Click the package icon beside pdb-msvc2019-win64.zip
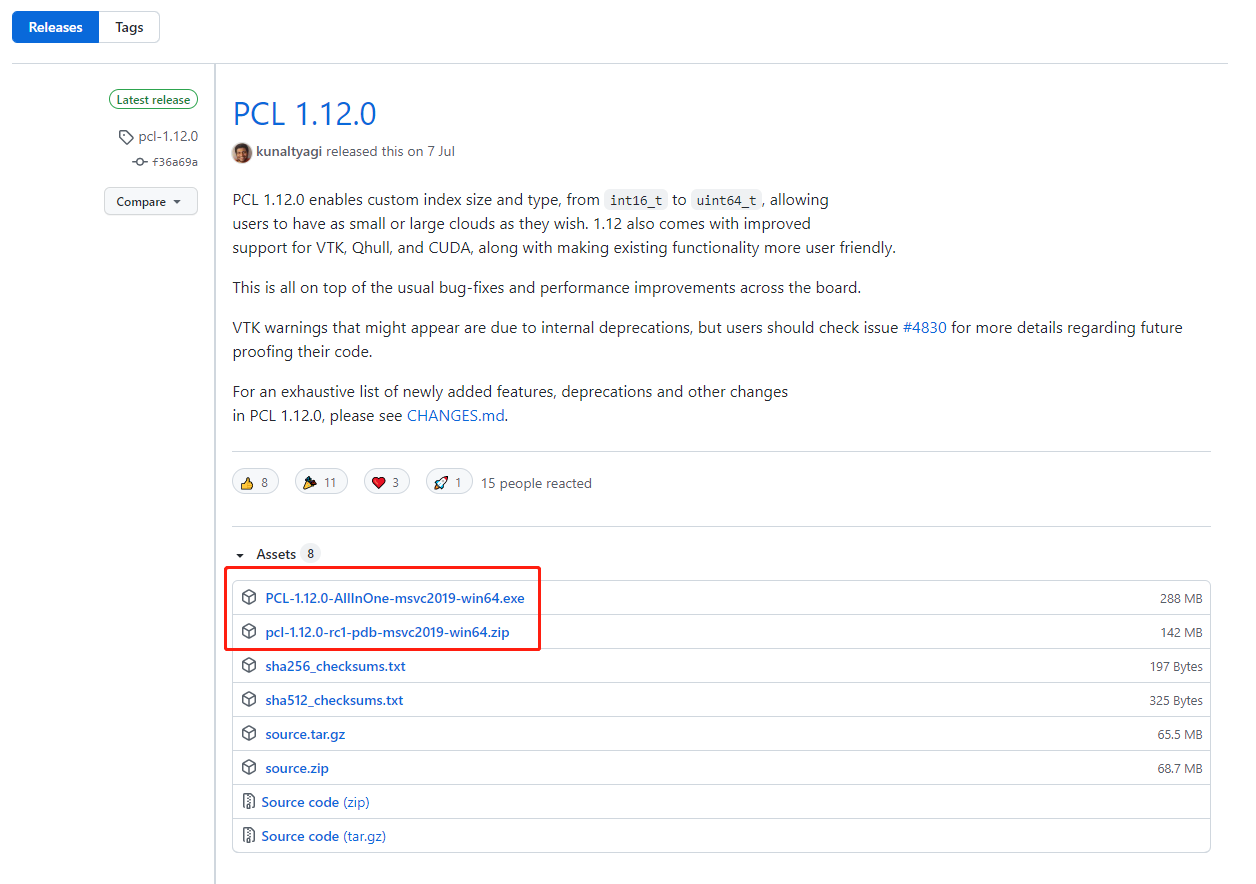This screenshot has width=1256, height=884. click(x=249, y=631)
